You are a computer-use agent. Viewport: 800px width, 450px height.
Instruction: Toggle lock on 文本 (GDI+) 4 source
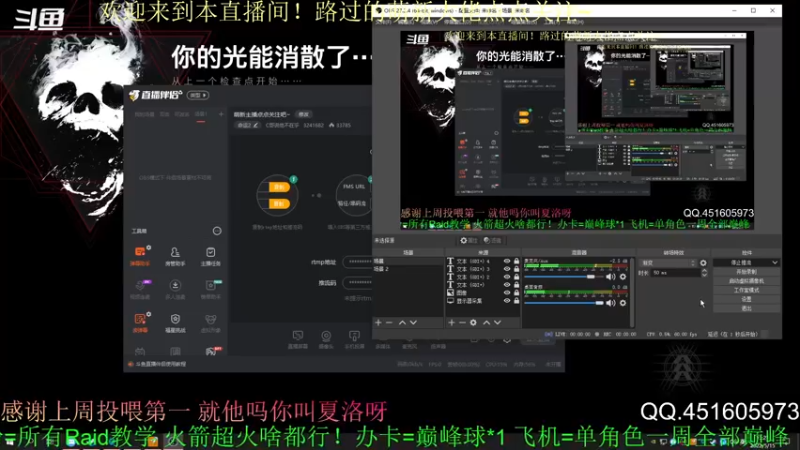(516, 261)
